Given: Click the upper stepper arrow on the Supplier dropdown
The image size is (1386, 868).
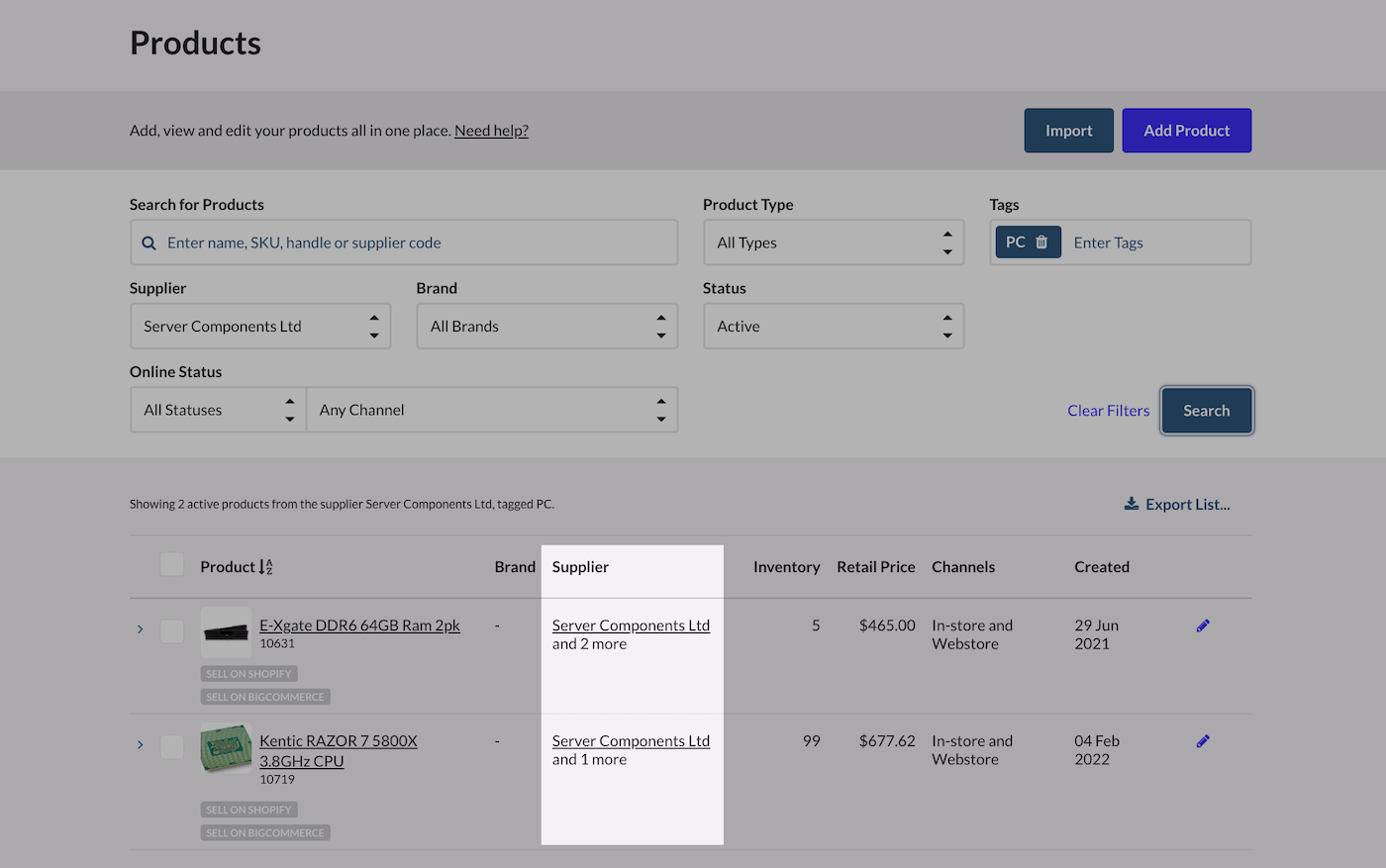Looking at the screenshot, I should 374,319.
